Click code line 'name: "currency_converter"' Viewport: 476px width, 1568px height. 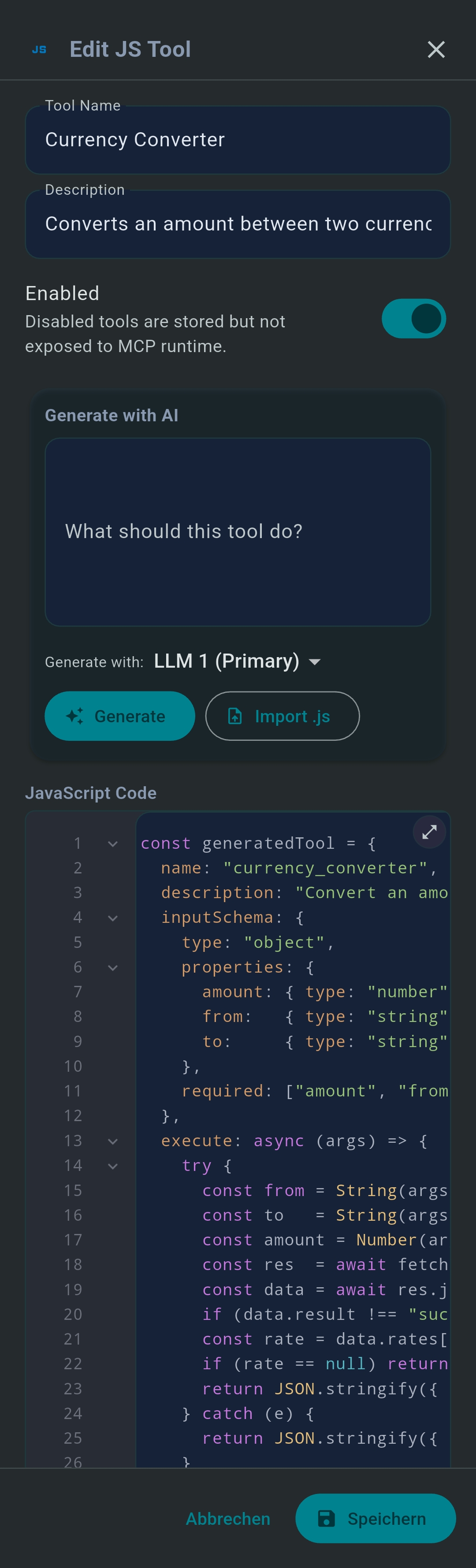(x=299, y=868)
